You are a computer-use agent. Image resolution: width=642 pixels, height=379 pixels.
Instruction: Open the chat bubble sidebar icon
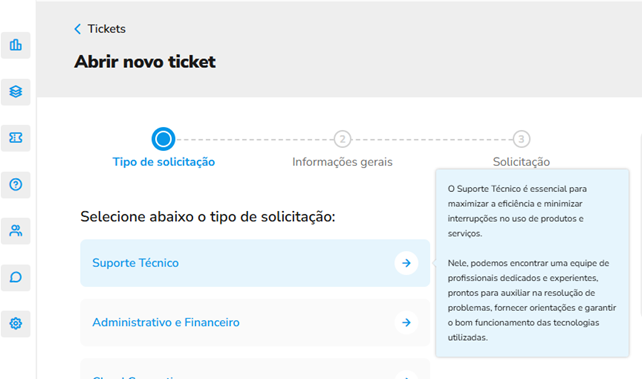(16, 277)
